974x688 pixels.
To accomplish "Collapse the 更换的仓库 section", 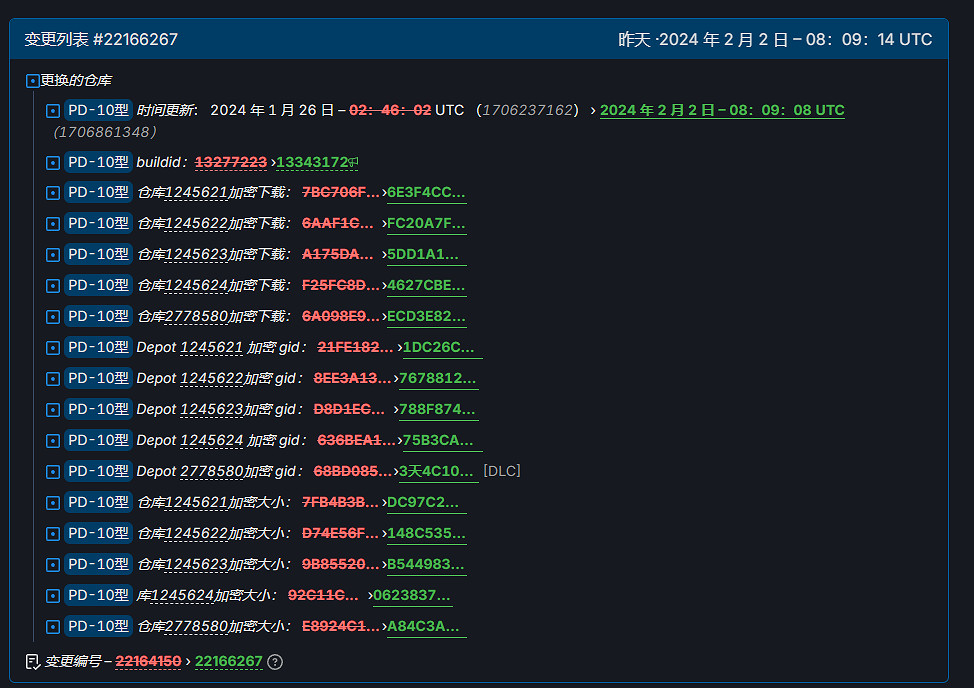I will coord(31,80).
